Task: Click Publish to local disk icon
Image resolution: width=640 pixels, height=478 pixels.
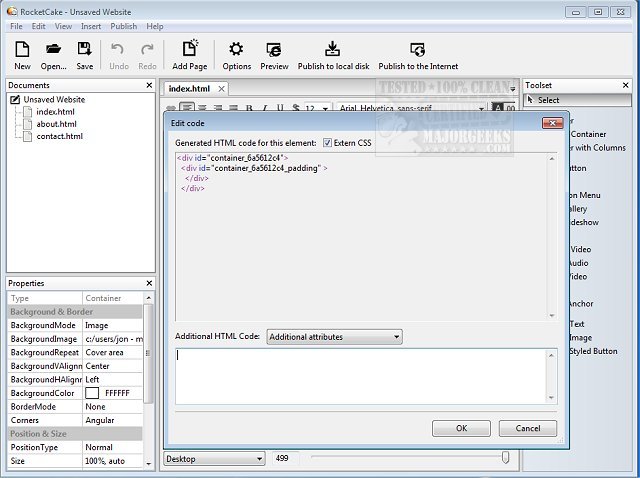Action: (x=333, y=49)
